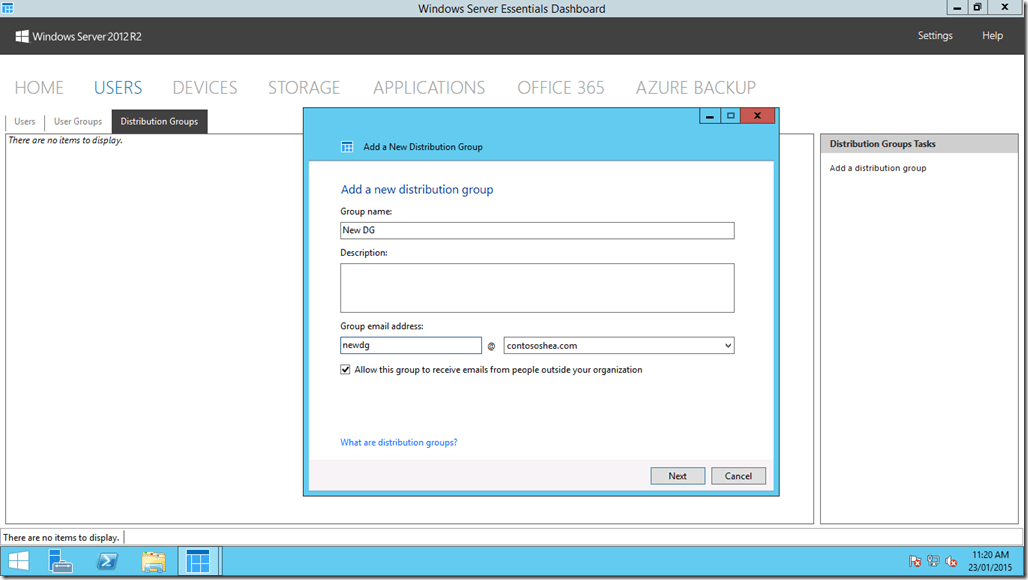Click the Group name field containing 'New DG'

click(537, 230)
